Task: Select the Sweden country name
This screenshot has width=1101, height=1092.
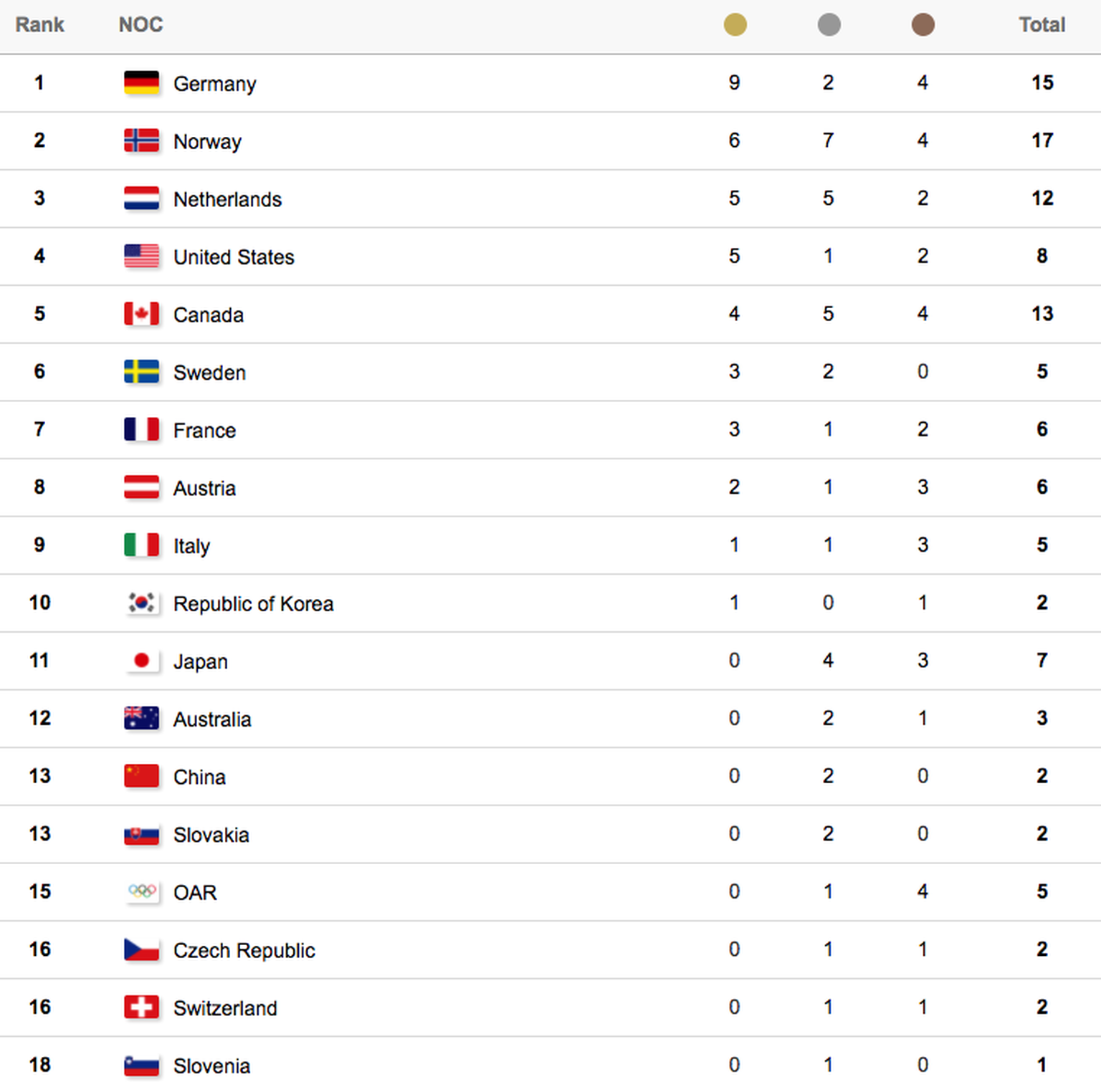Action: 209,373
